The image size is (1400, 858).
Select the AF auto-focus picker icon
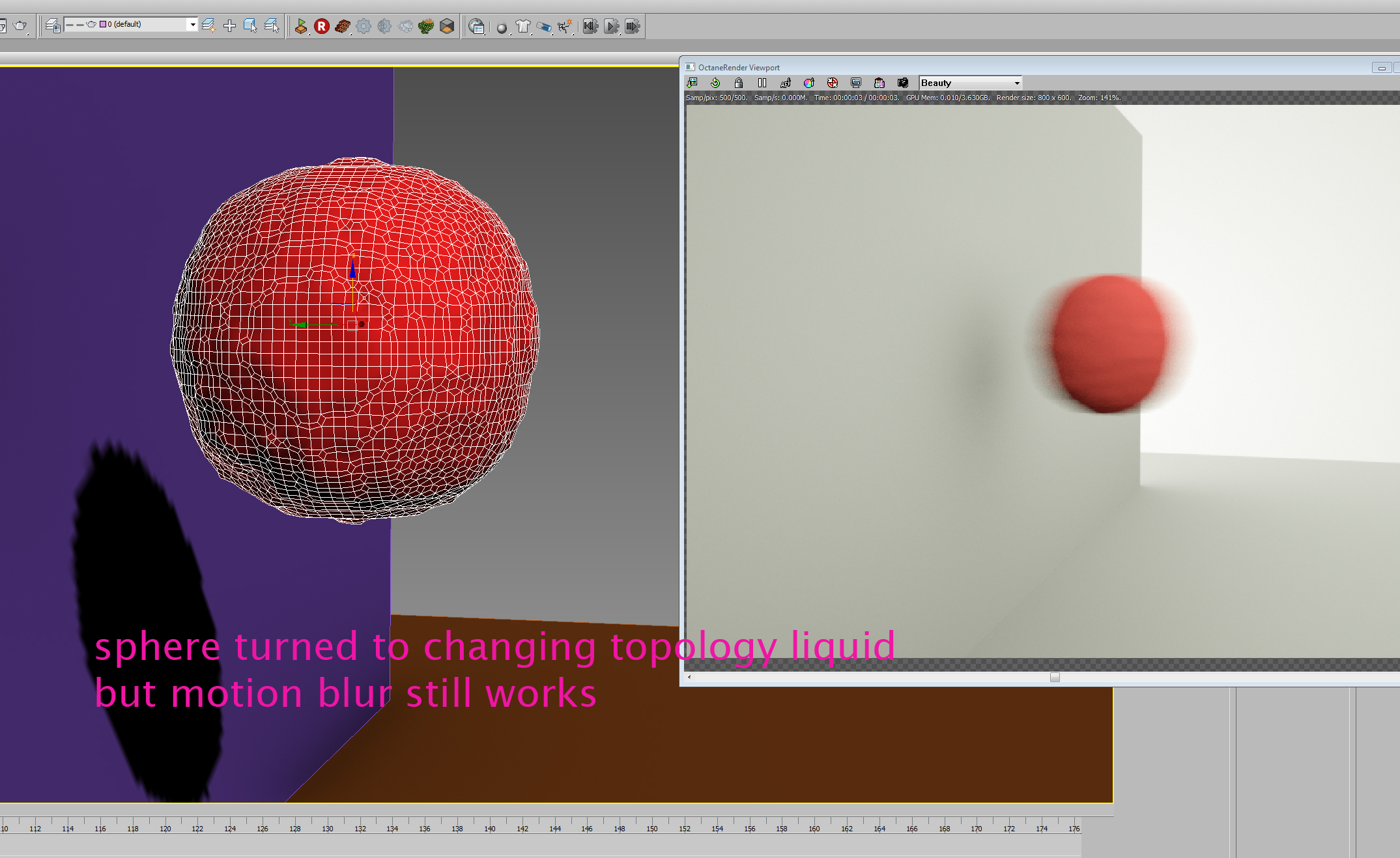pos(785,83)
